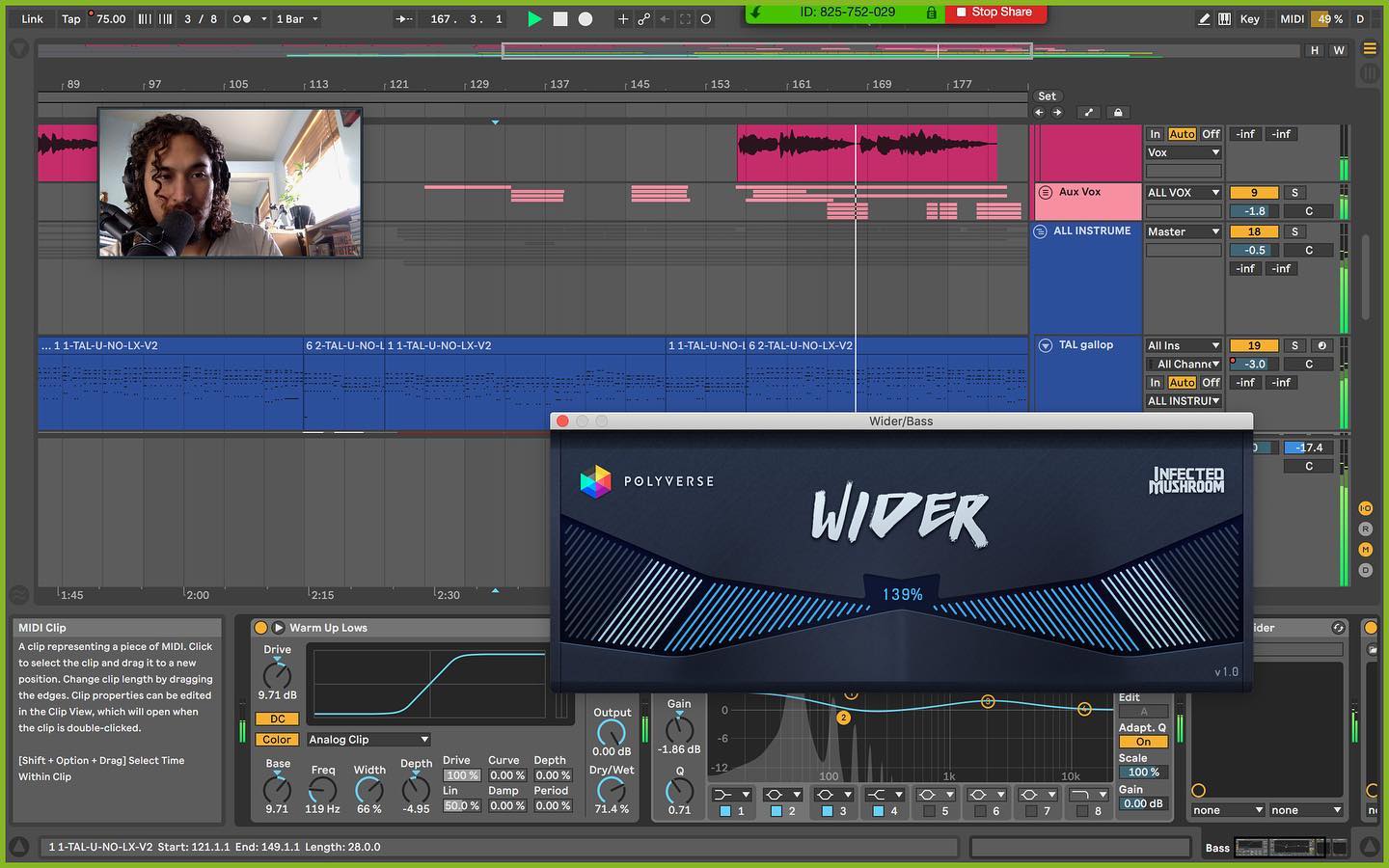The height and width of the screenshot is (868, 1389).
Task: Click the previous locator arrow
Action: [x=1040, y=112]
